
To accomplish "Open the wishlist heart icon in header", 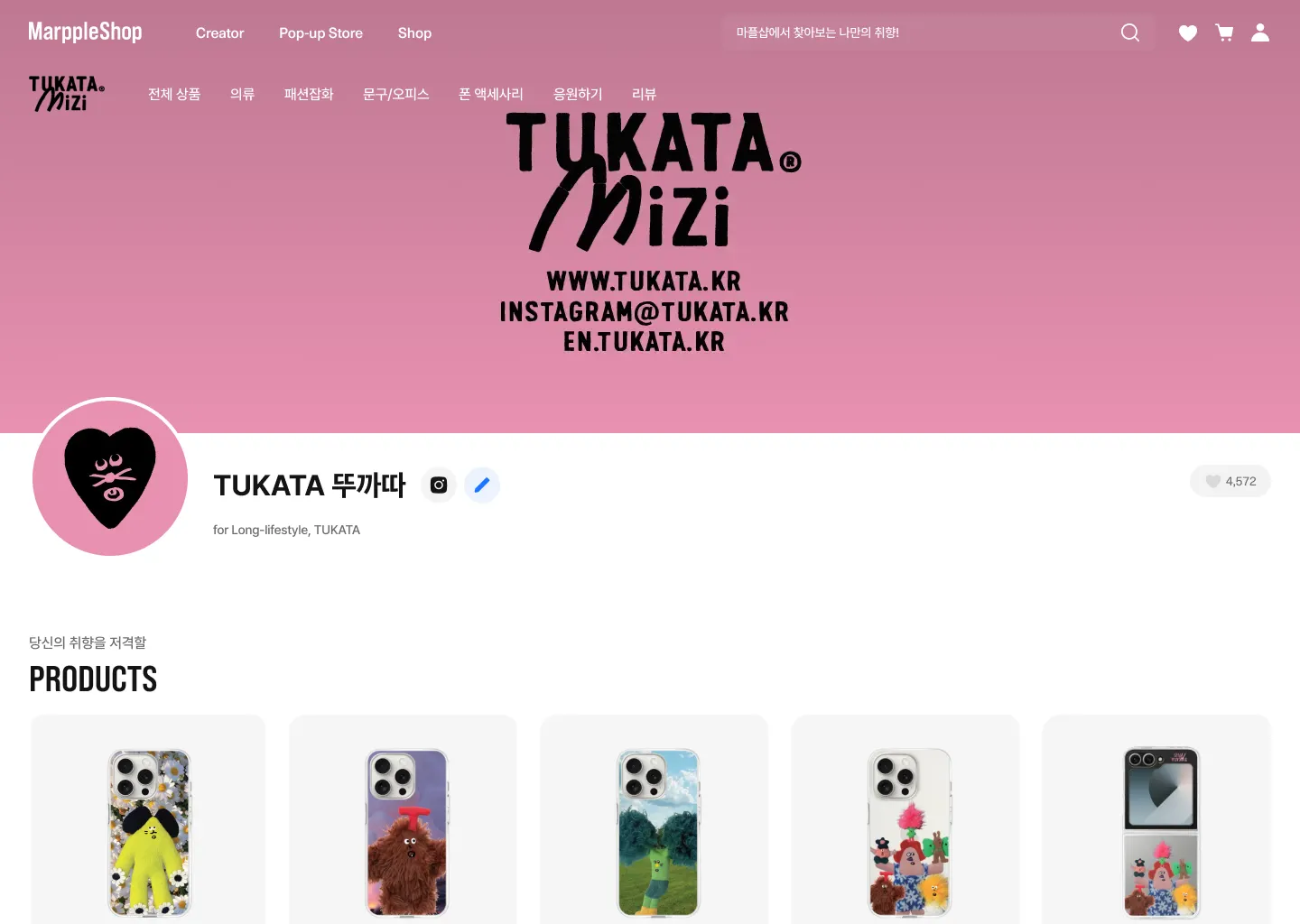I will (1188, 33).
